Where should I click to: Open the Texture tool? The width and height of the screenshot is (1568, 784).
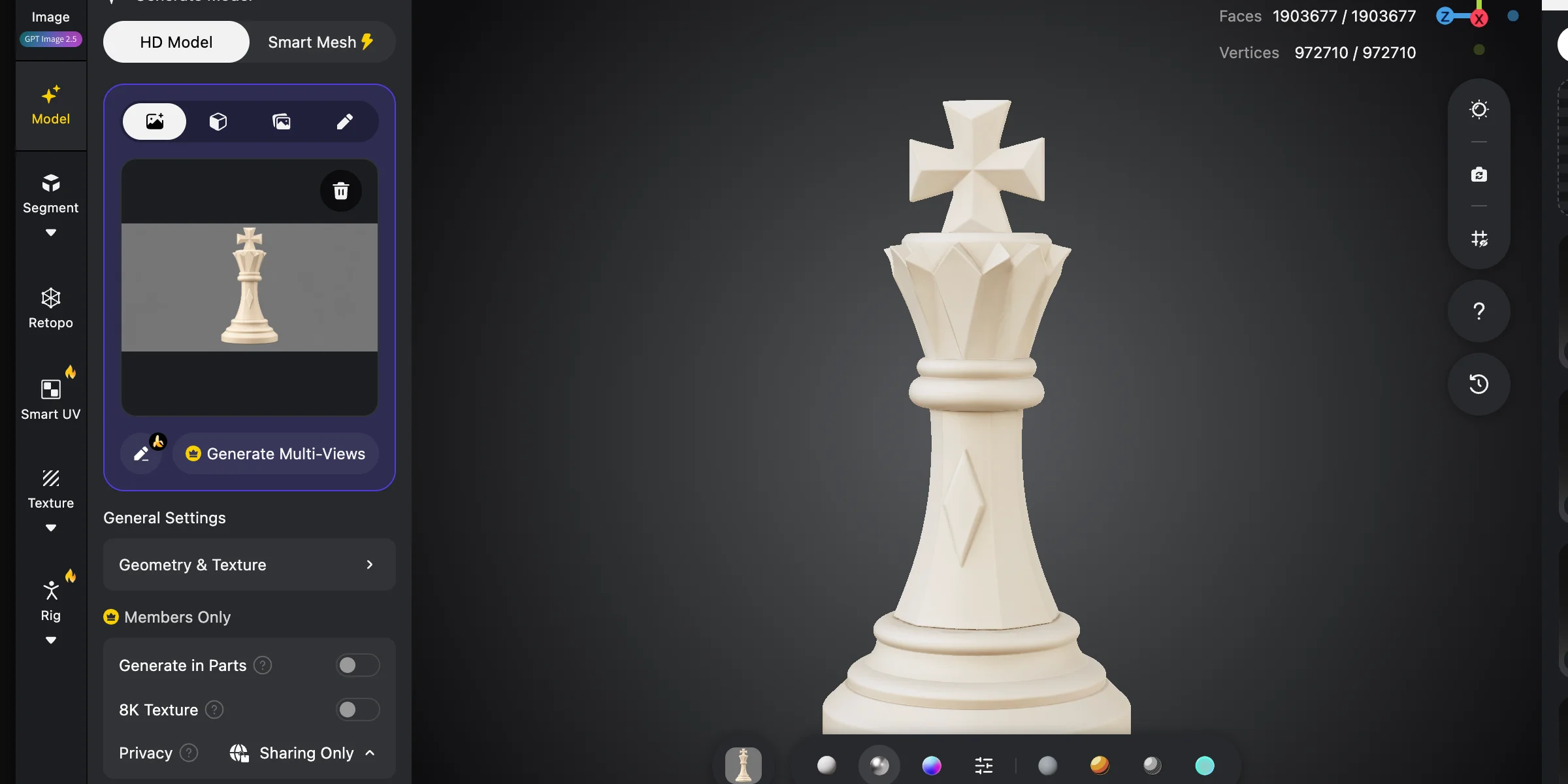(x=51, y=489)
